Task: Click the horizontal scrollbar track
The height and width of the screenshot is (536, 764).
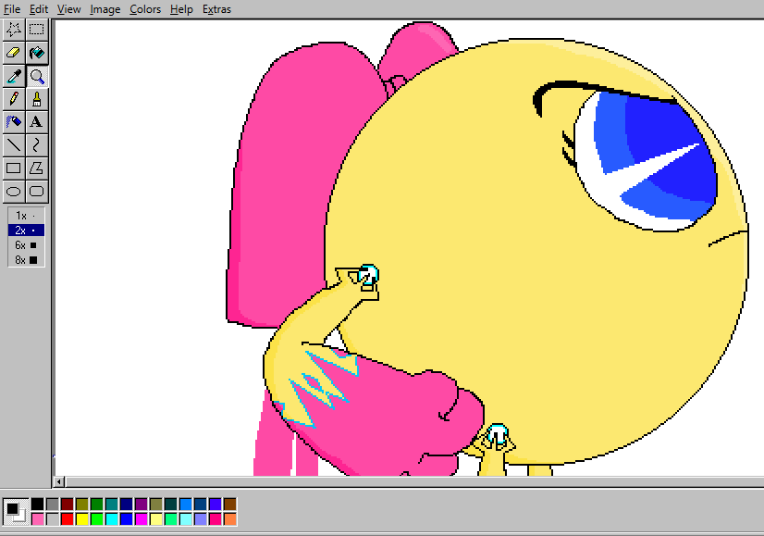Action: pyautogui.click(x=414, y=482)
